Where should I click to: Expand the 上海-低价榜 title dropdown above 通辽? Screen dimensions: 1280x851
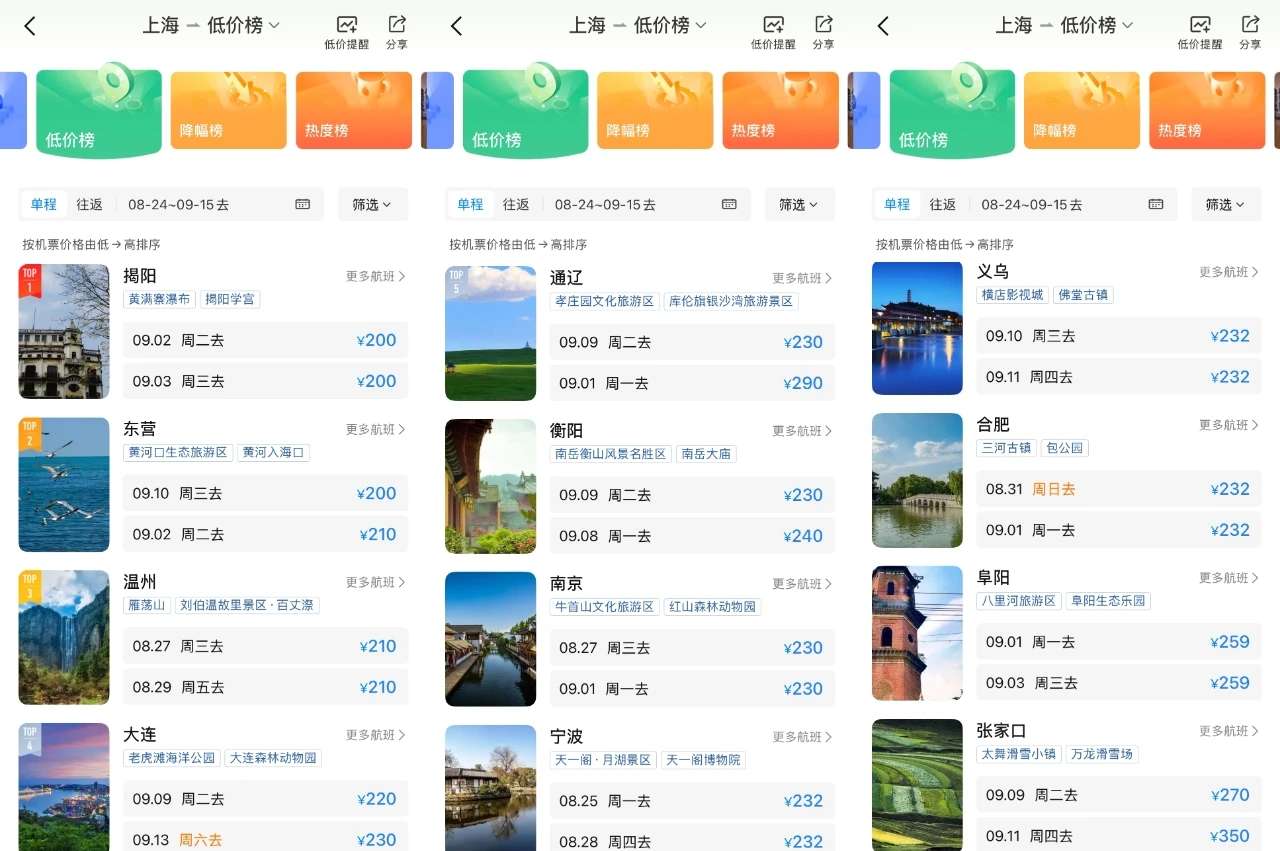(x=638, y=26)
